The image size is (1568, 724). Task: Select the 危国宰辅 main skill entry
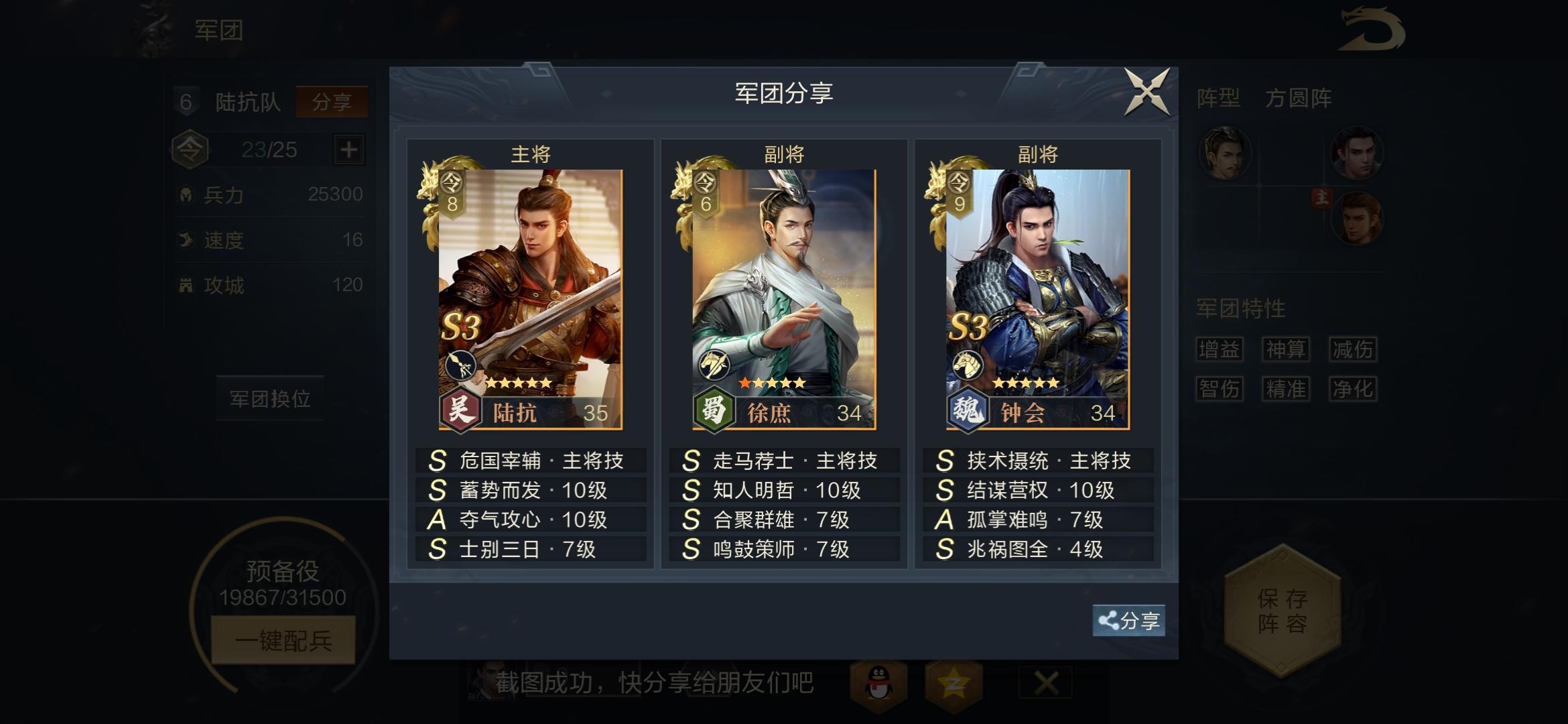[530, 461]
